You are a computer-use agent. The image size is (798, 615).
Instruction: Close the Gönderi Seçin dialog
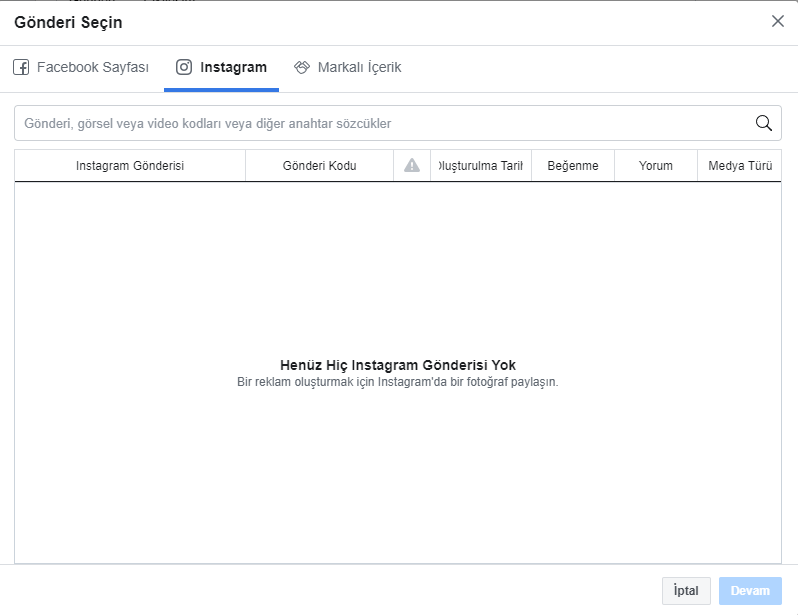coord(778,21)
